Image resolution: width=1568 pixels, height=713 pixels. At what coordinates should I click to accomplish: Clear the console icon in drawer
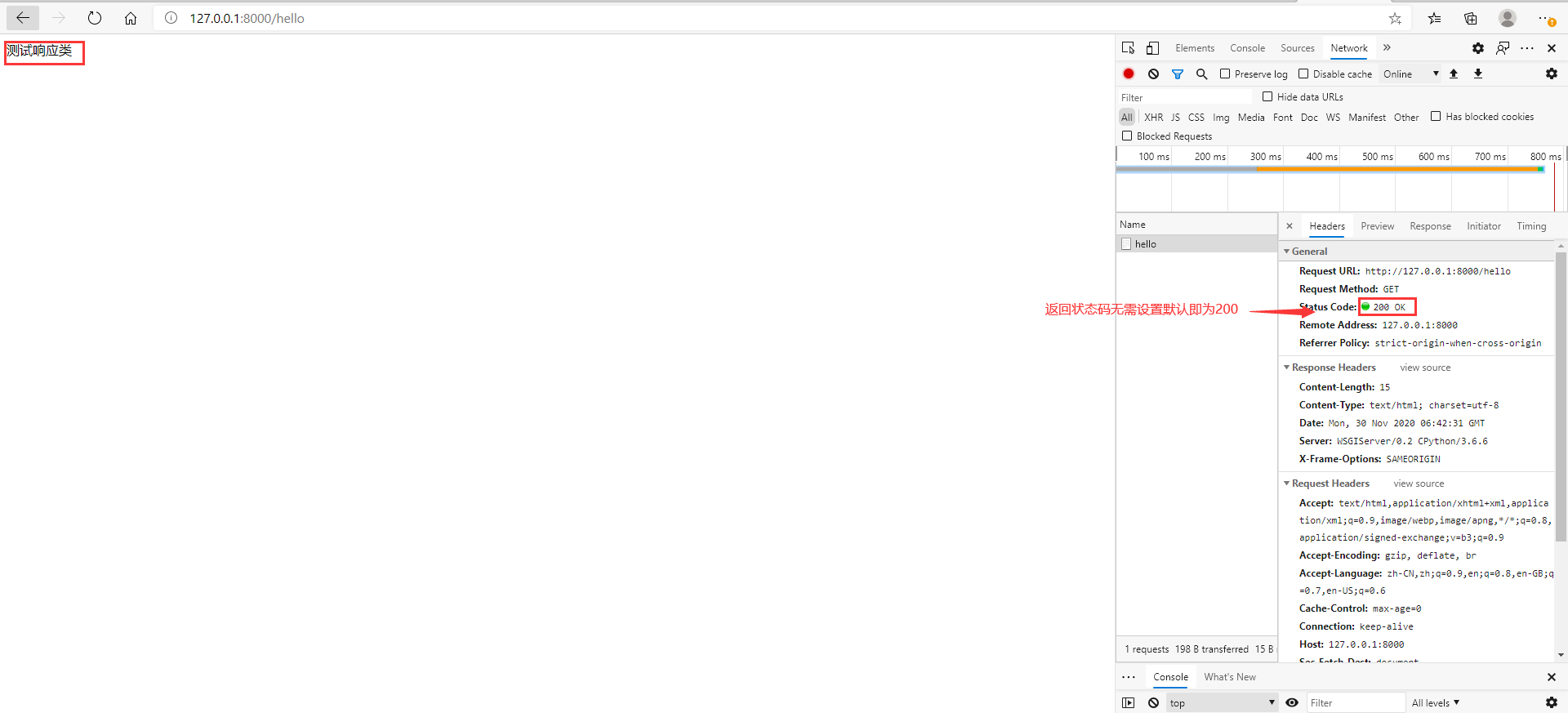[x=1153, y=702]
